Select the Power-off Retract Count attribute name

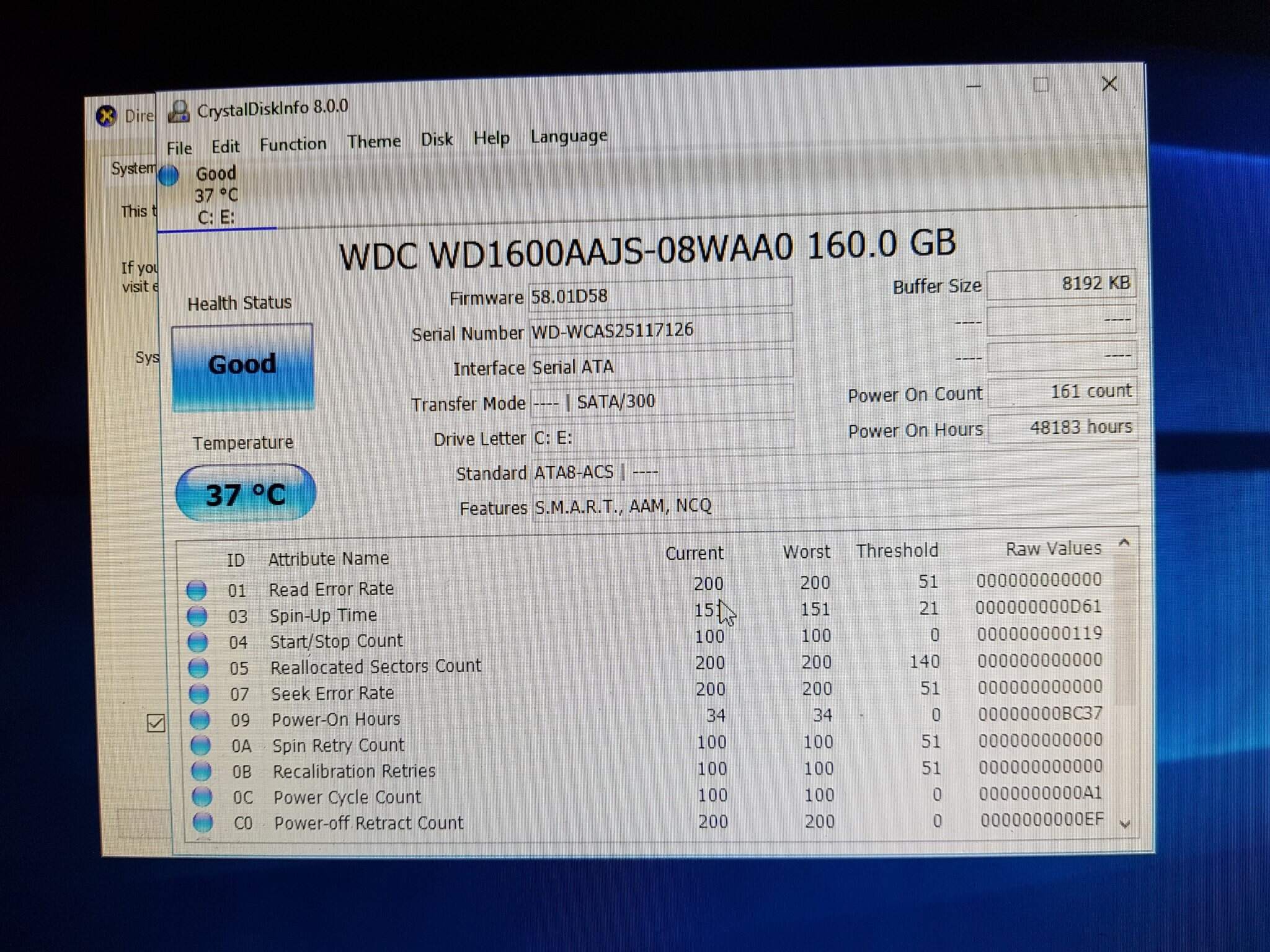tap(368, 823)
